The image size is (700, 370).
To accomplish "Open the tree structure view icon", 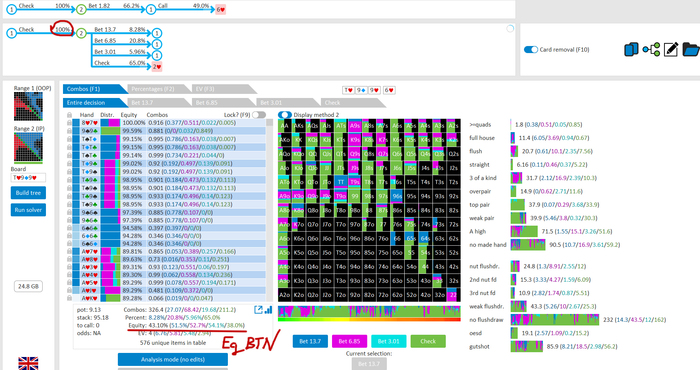I will coord(651,49).
